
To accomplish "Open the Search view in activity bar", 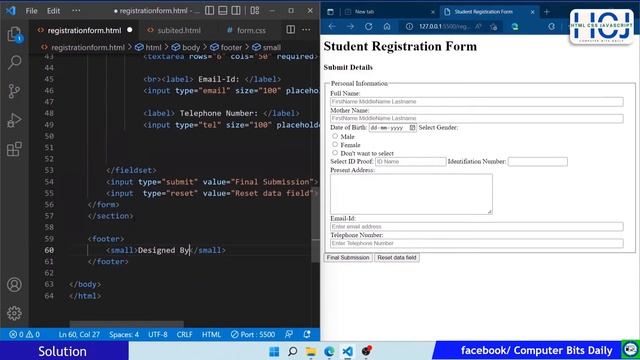I will coord(14,62).
